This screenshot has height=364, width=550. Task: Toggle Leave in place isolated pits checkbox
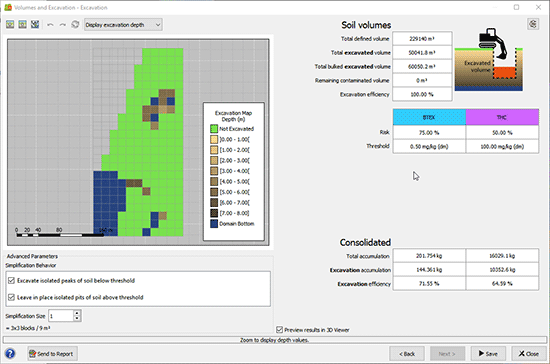click(x=11, y=297)
